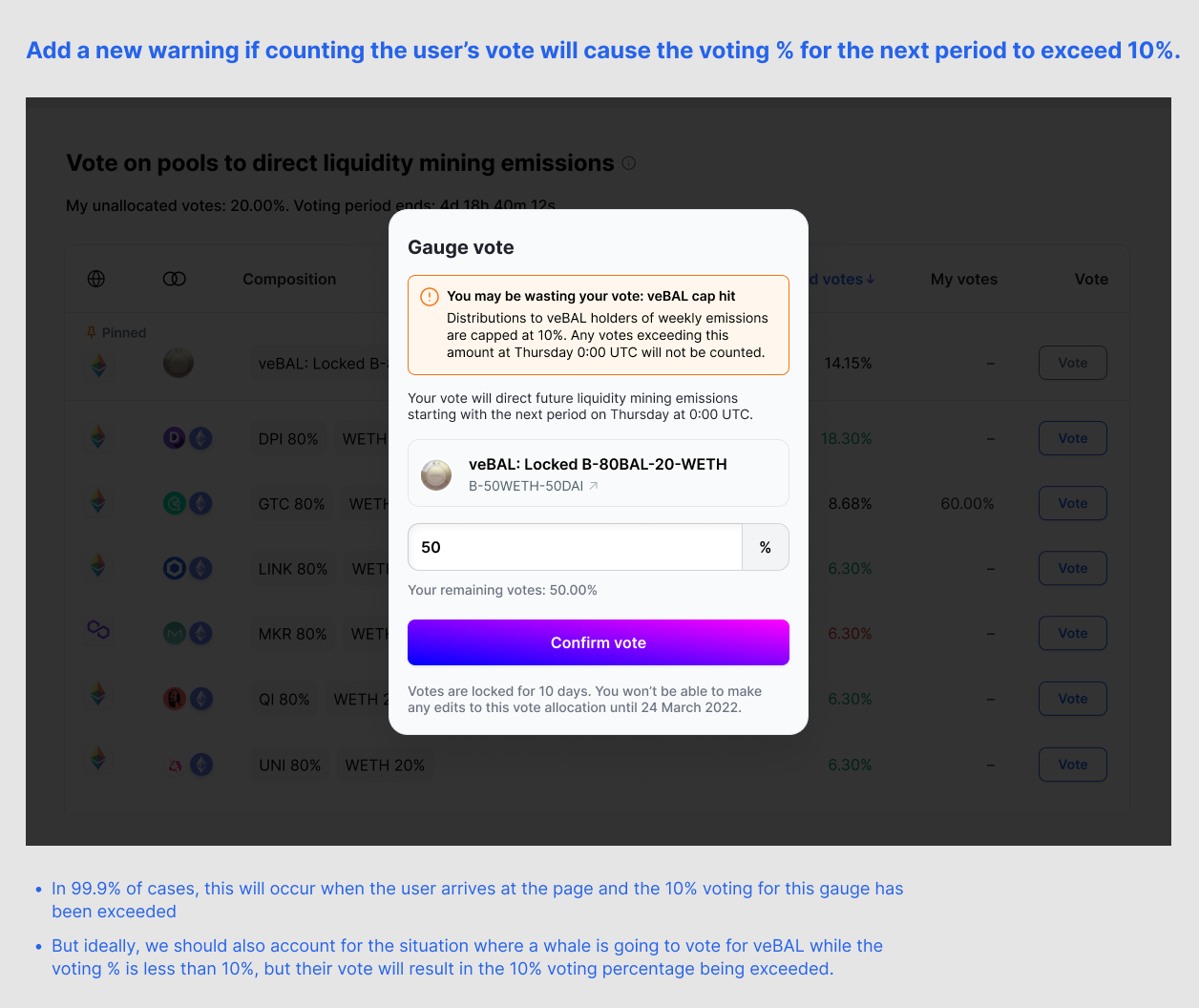Click the info icon beside the page title
Image resolution: width=1199 pixels, height=1008 pixels.
pos(628,163)
